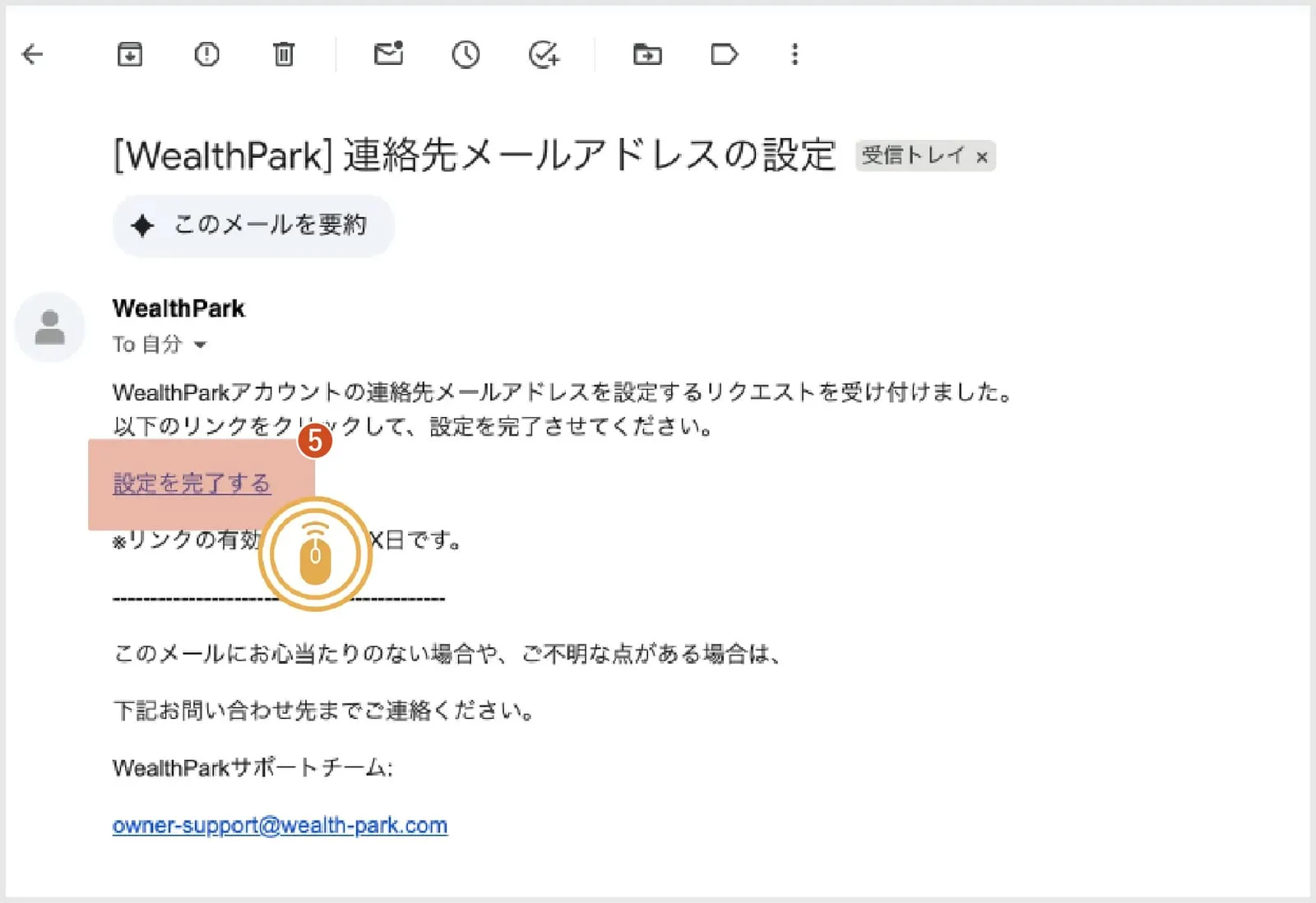This screenshot has width=1316, height=903.
Task: Click the WealthPark sender name
Action: [x=178, y=308]
